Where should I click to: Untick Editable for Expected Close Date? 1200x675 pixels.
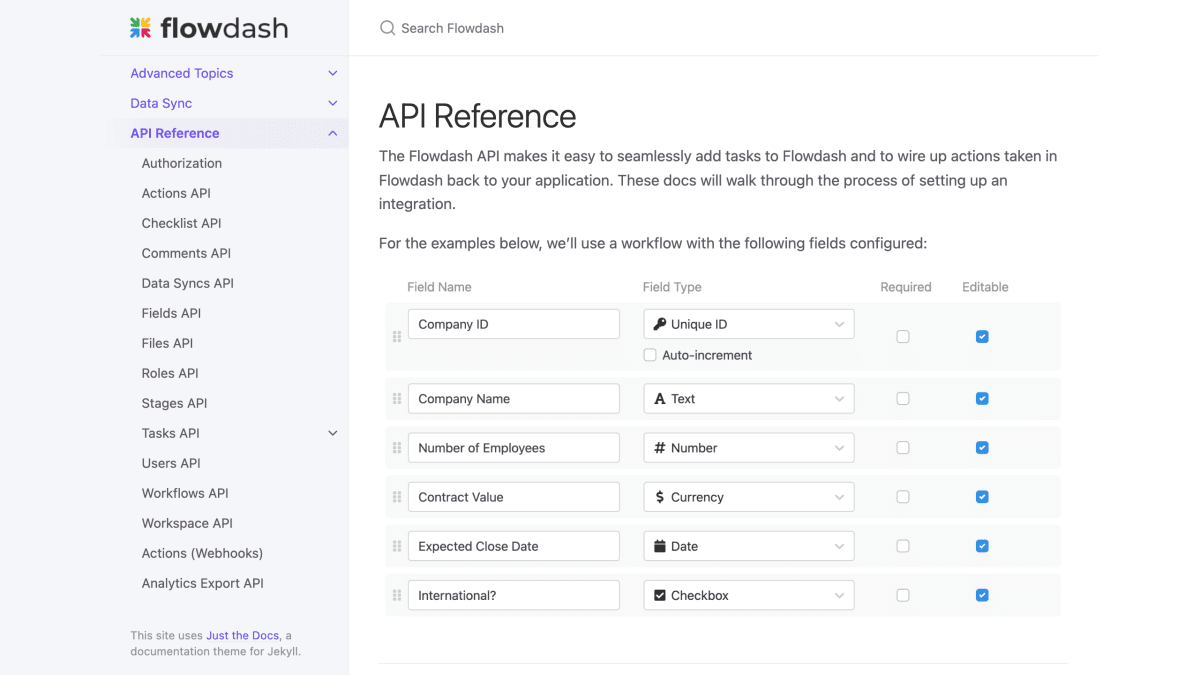(982, 546)
